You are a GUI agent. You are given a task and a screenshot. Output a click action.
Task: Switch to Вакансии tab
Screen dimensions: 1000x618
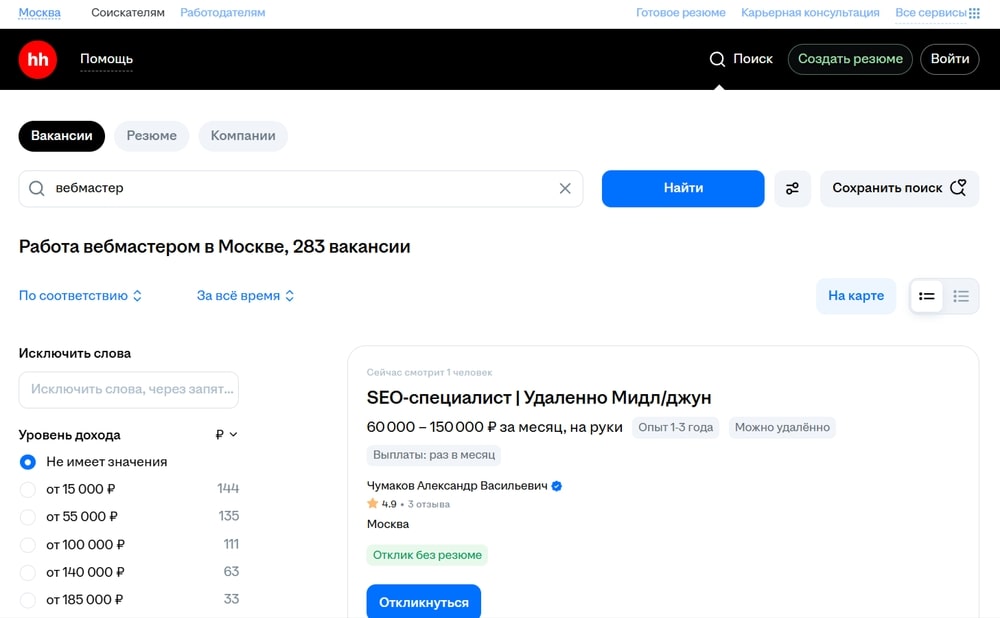click(62, 136)
